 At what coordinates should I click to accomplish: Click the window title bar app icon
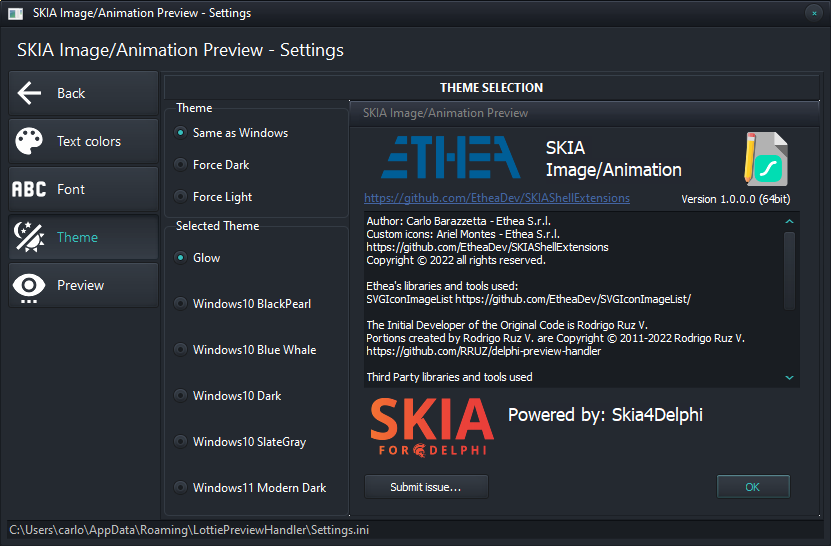tap(16, 13)
